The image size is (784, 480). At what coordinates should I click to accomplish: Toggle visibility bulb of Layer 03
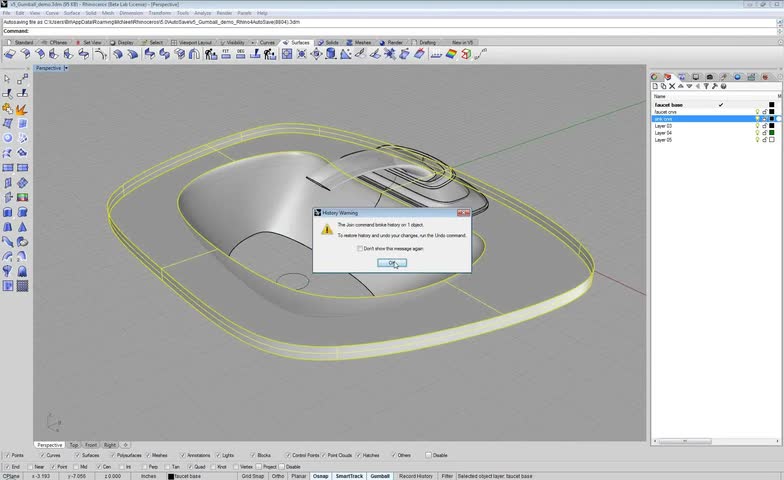757,126
